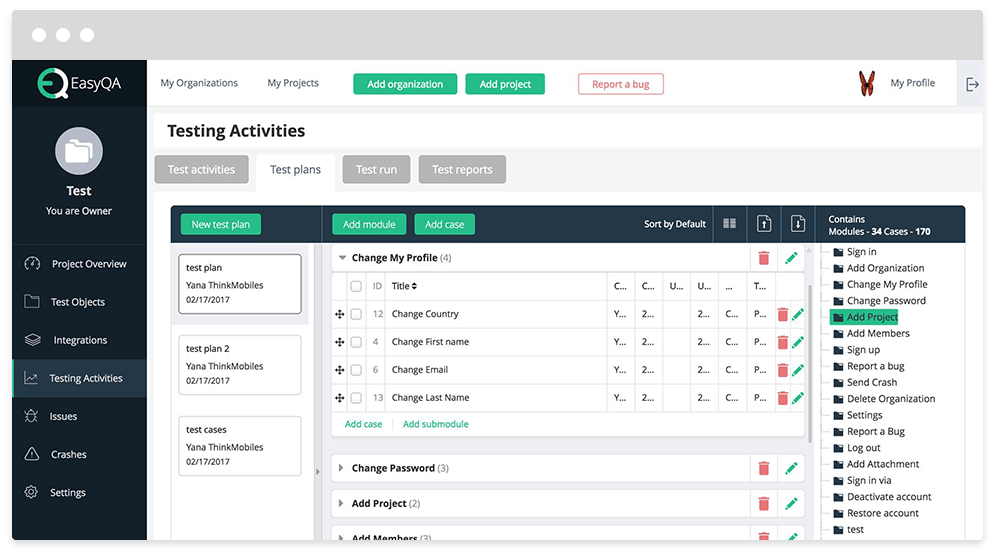Click the green Add case toolbar button
This screenshot has height=554, width=995.
click(444, 224)
